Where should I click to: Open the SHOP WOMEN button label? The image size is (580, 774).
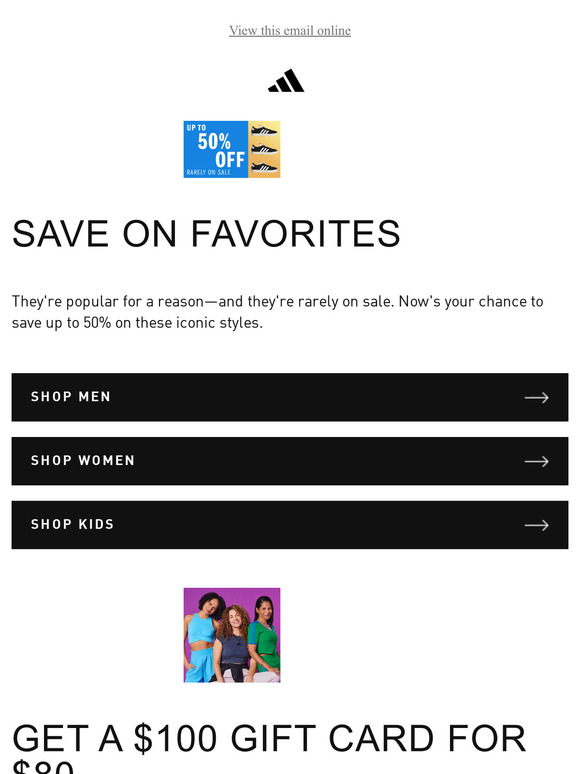[82, 461]
